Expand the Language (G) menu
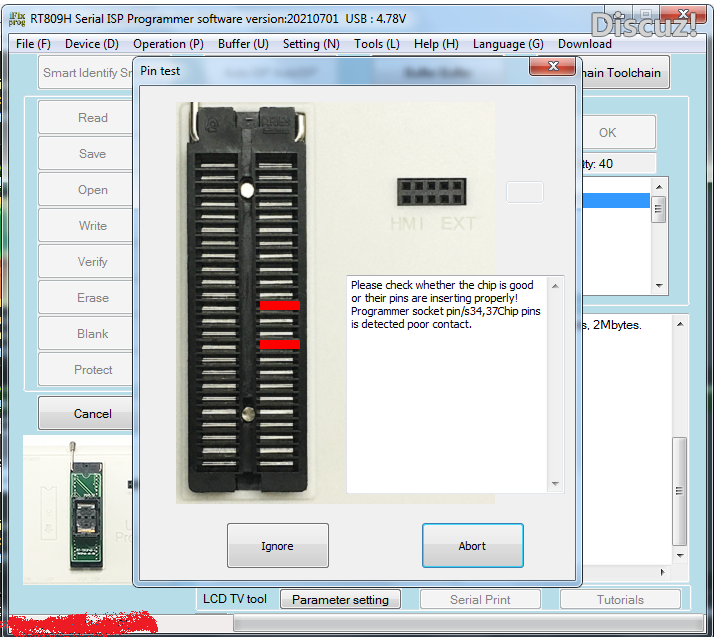The image size is (714, 637). point(508,44)
